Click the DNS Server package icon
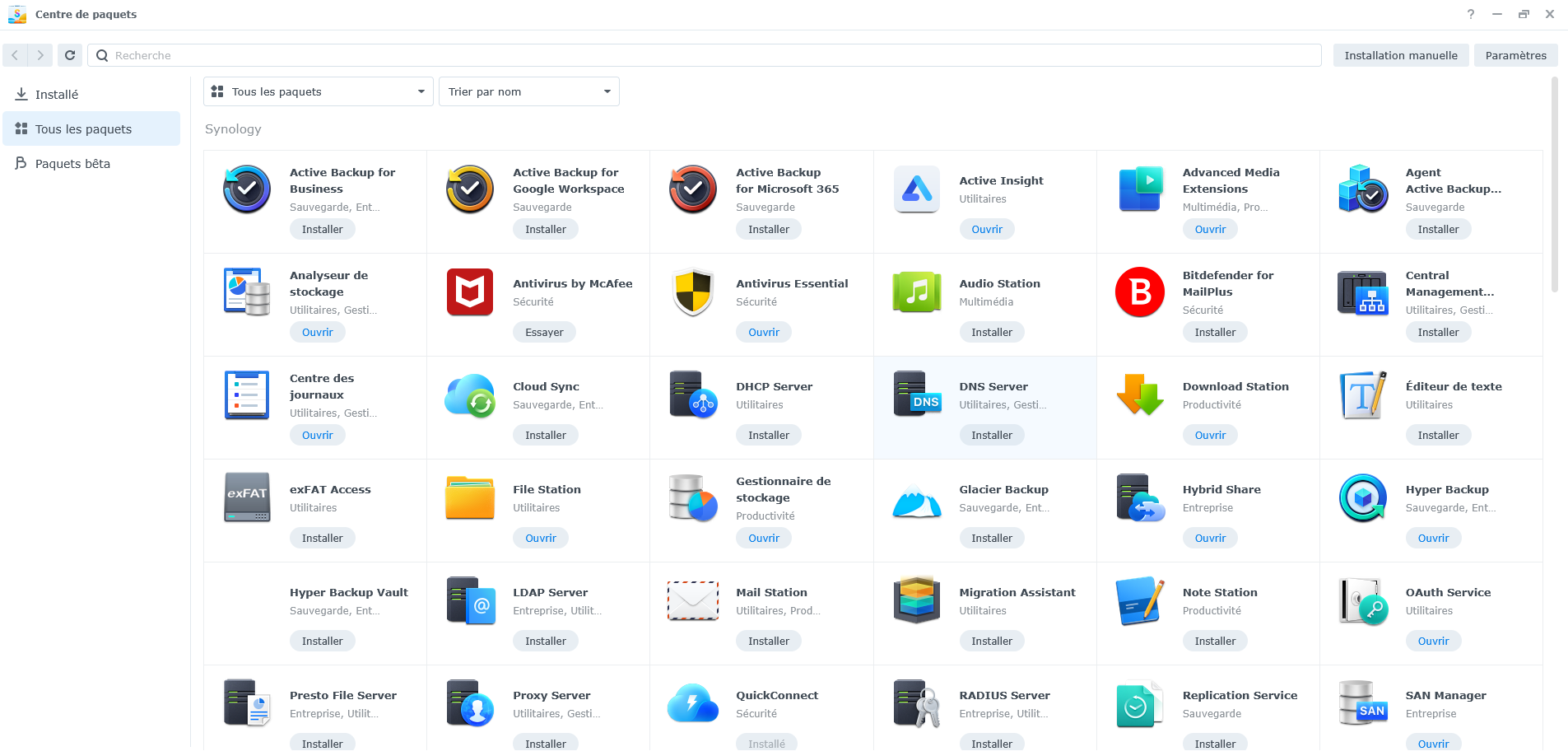Image resolution: width=1568 pixels, height=756 pixels. 916,395
